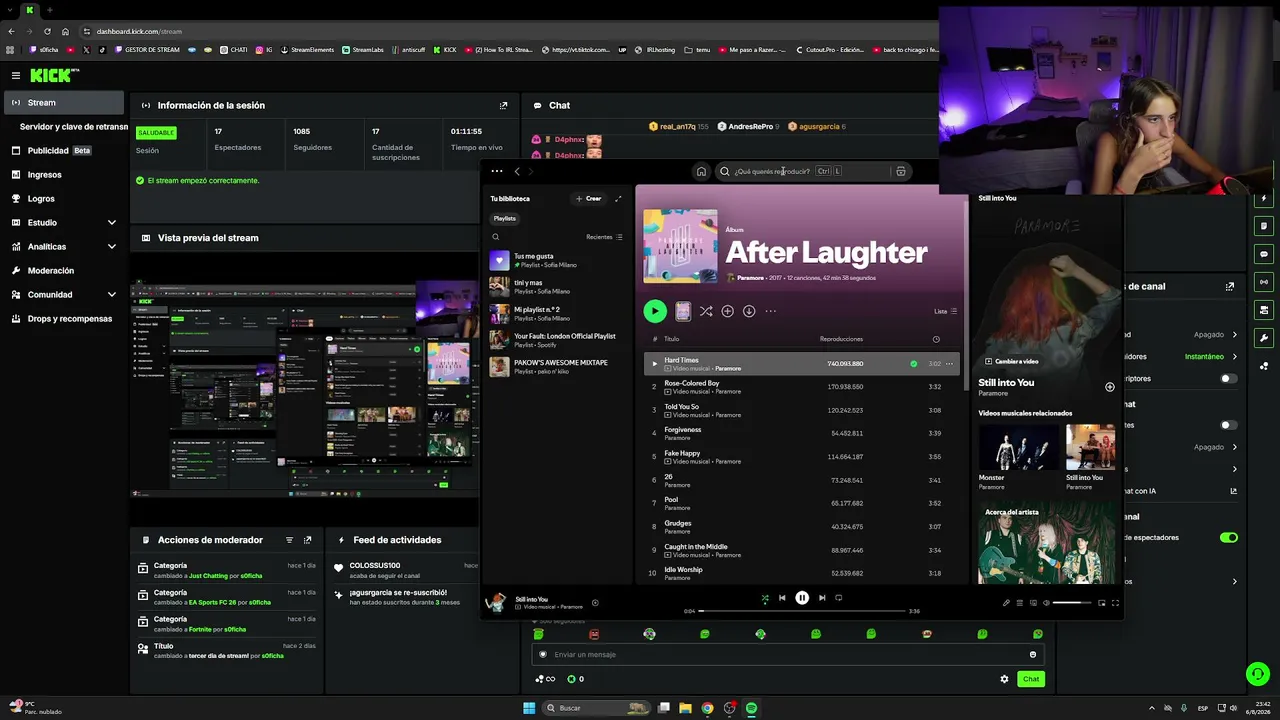
Task: Click the green Chat send button
Action: [1031, 679]
